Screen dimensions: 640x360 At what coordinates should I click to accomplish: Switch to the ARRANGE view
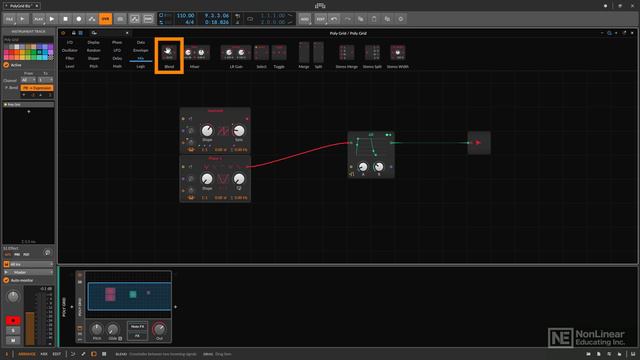click(27, 354)
